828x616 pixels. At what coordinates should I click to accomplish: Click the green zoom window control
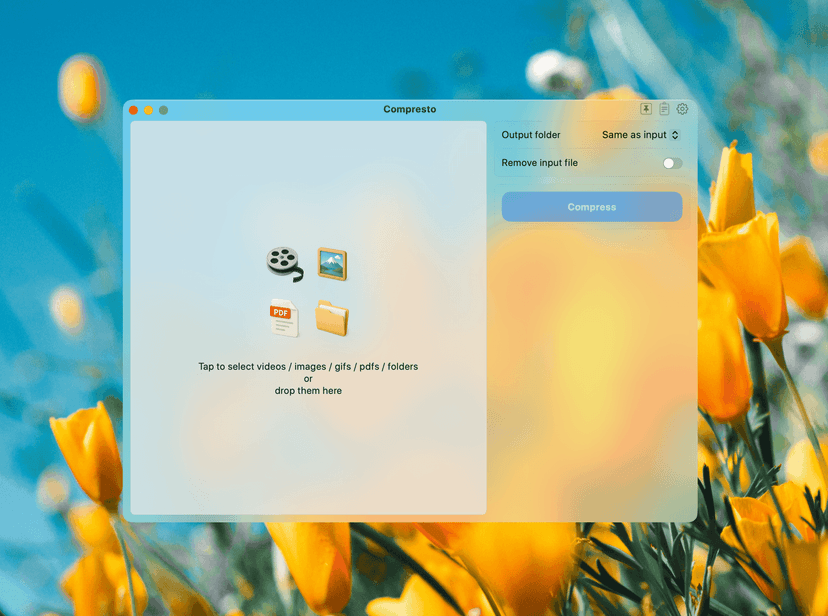coord(163,110)
